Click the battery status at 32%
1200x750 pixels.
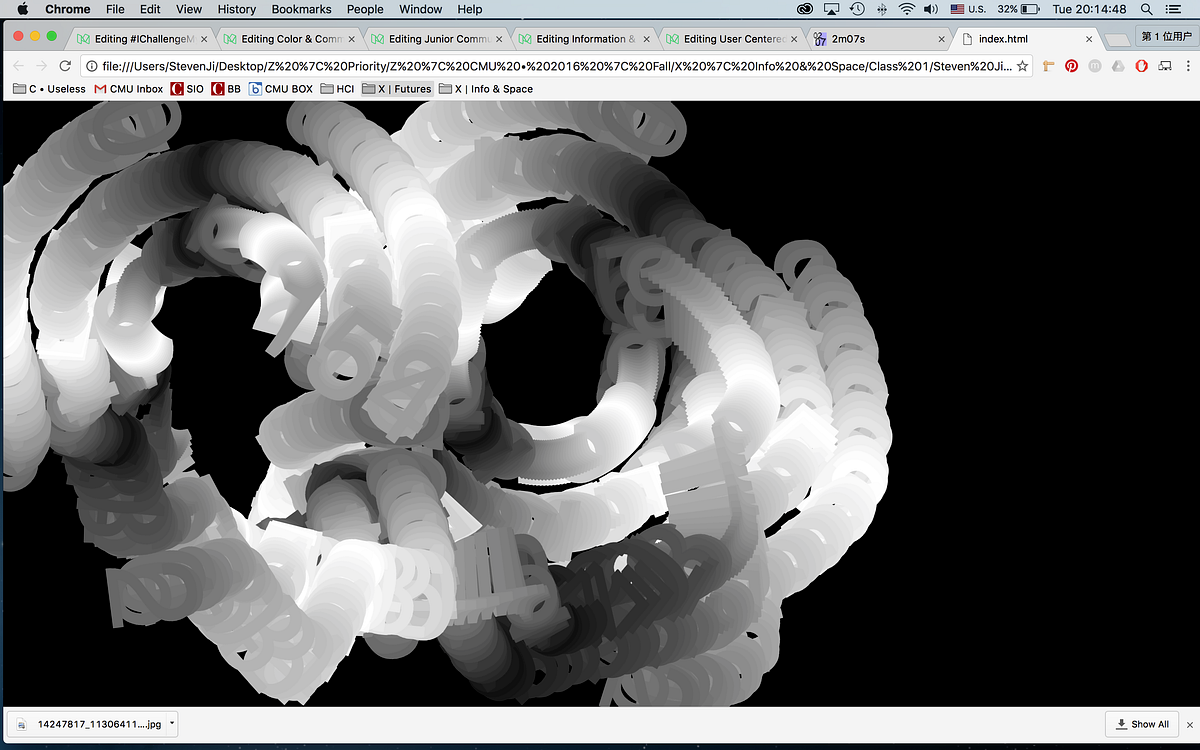click(x=1020, y=9)
